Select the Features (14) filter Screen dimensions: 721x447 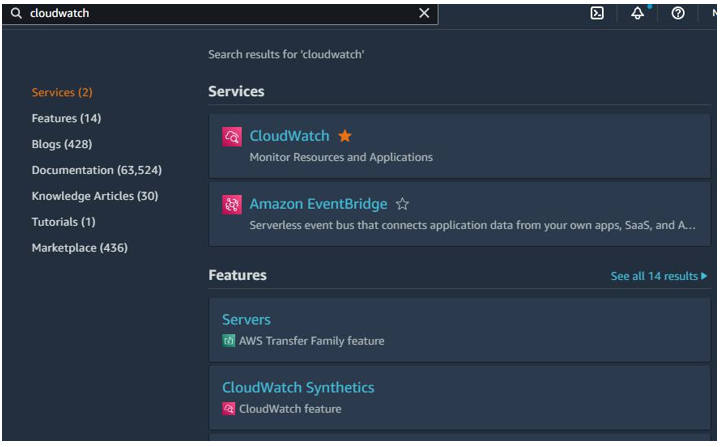[66, 118]
